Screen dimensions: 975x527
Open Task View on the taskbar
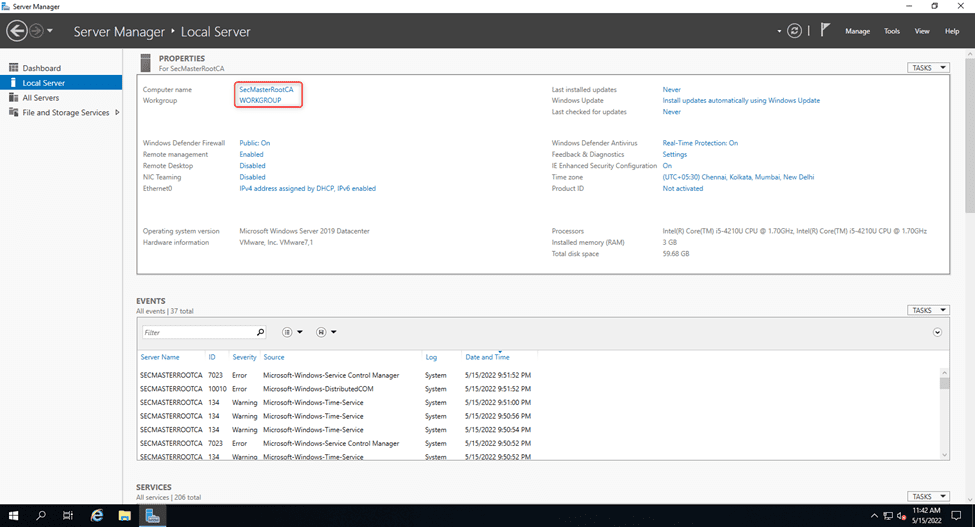(x=68, y=516)
